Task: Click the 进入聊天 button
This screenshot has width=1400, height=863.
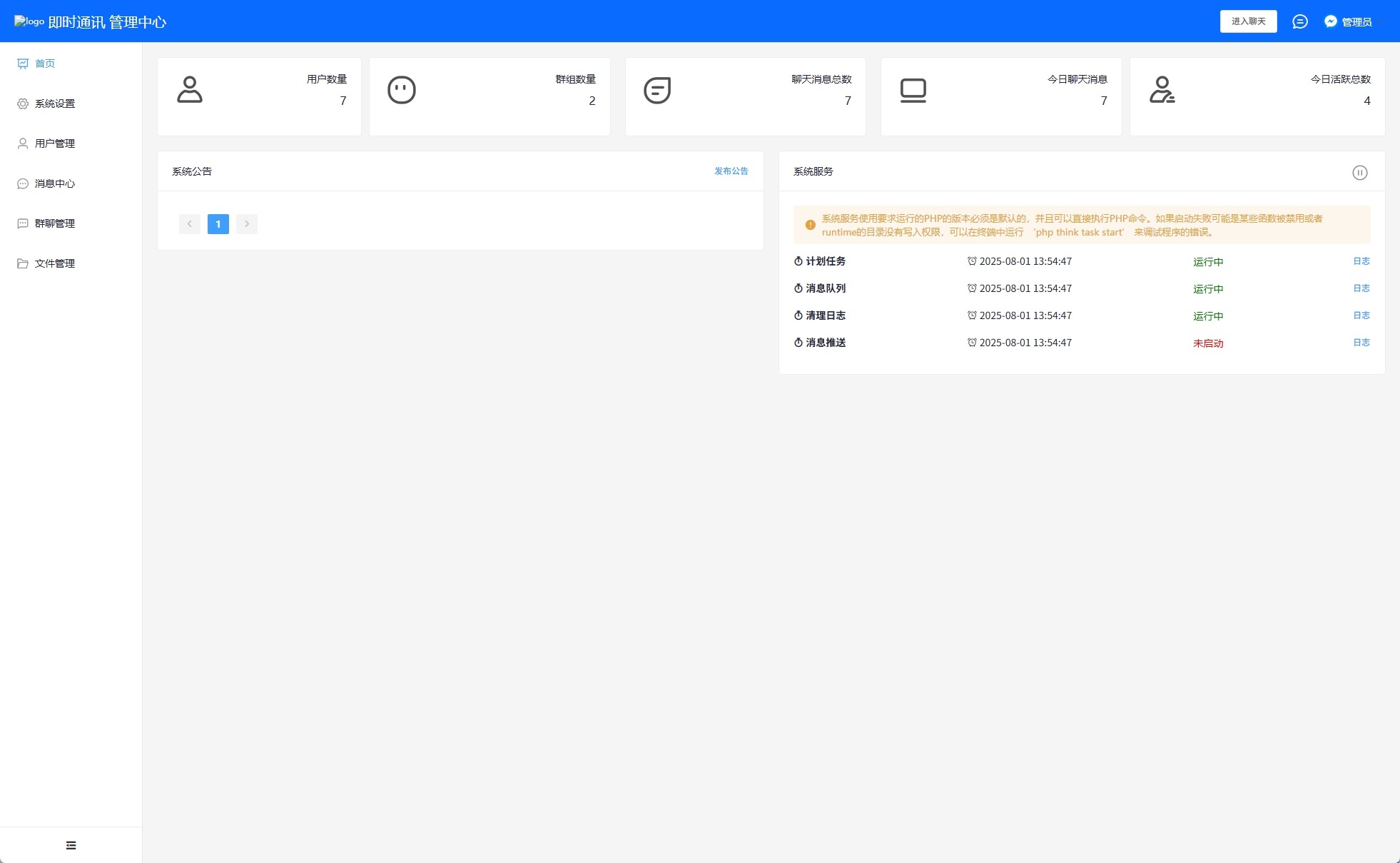Action: 1248,21
